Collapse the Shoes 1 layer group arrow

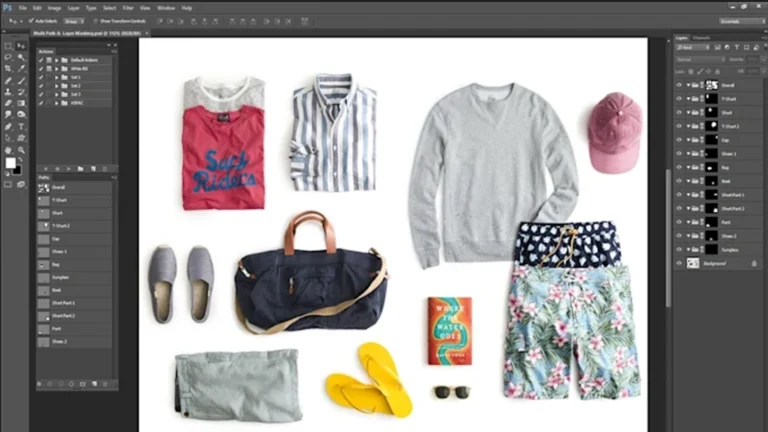point(688,154)
